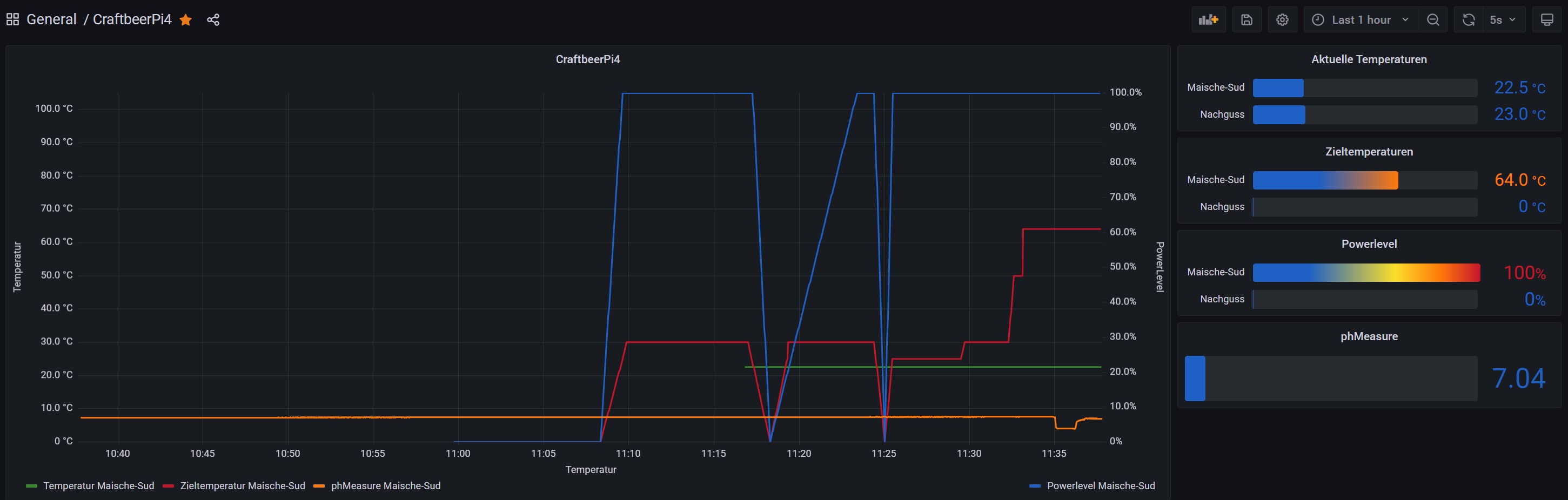Open the dashboard search grid icon
1568x500 pixels.
pos(12,19)
